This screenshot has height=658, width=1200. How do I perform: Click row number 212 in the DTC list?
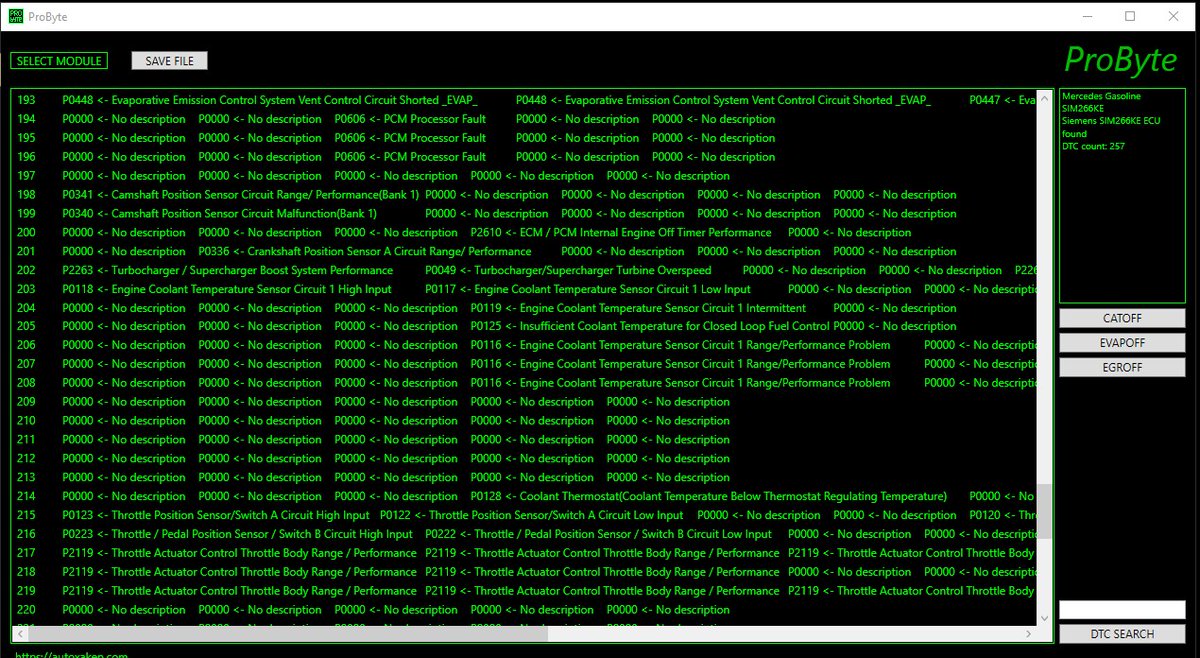[x=26, y=458]
